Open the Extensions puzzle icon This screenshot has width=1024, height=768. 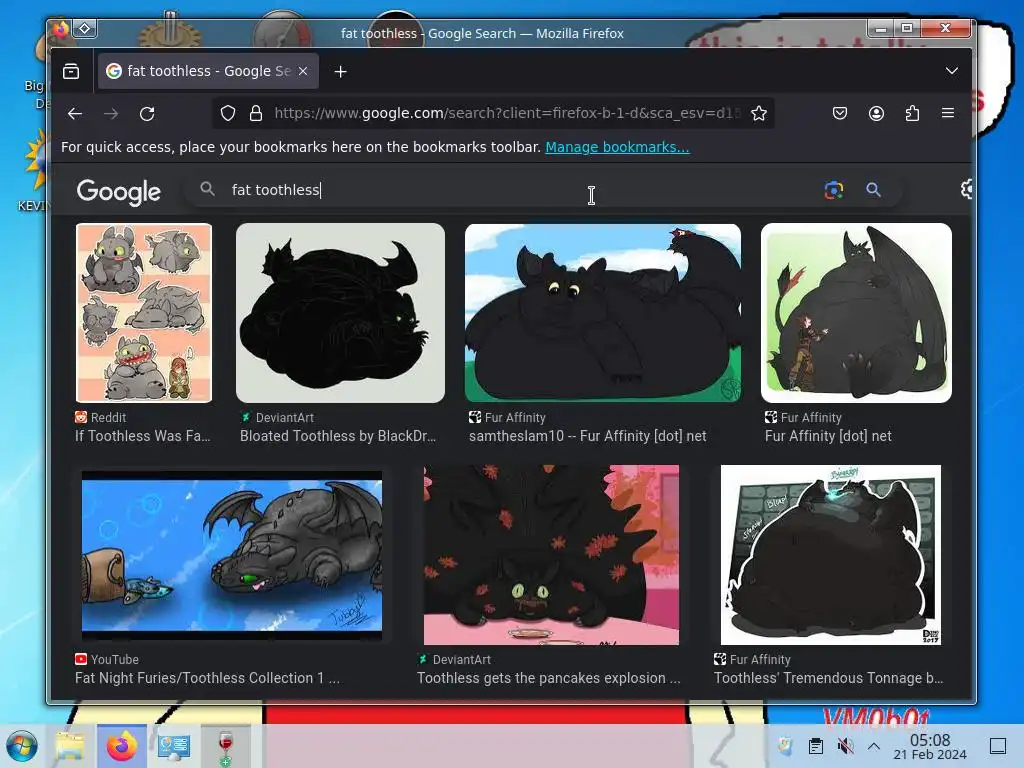point(912,113)
